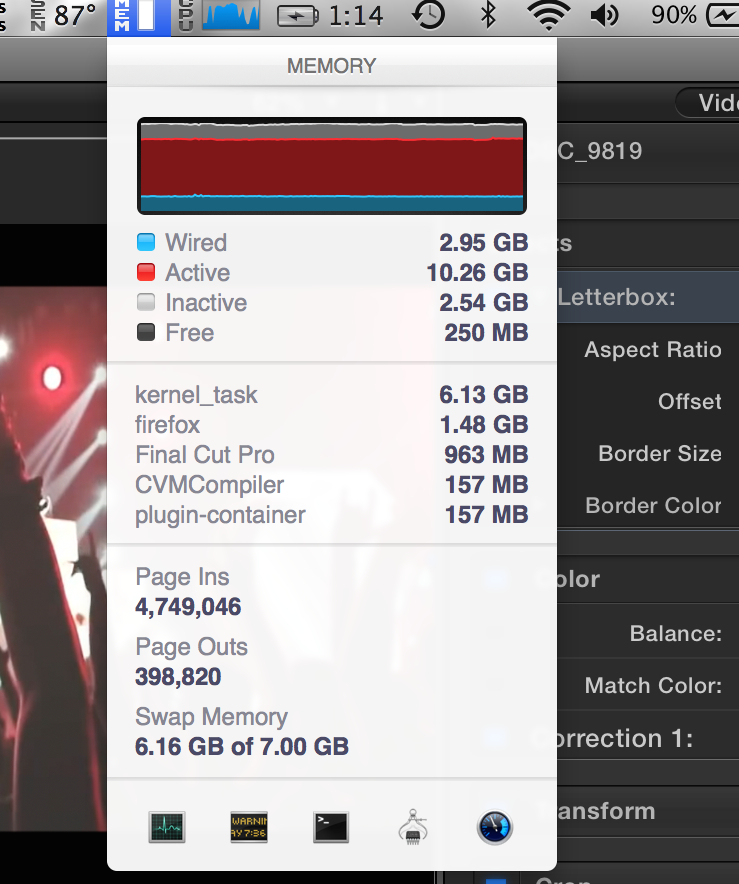Open Terminal from the memory panel
This screenshot has width=739, height=884.
click(331, 827)
